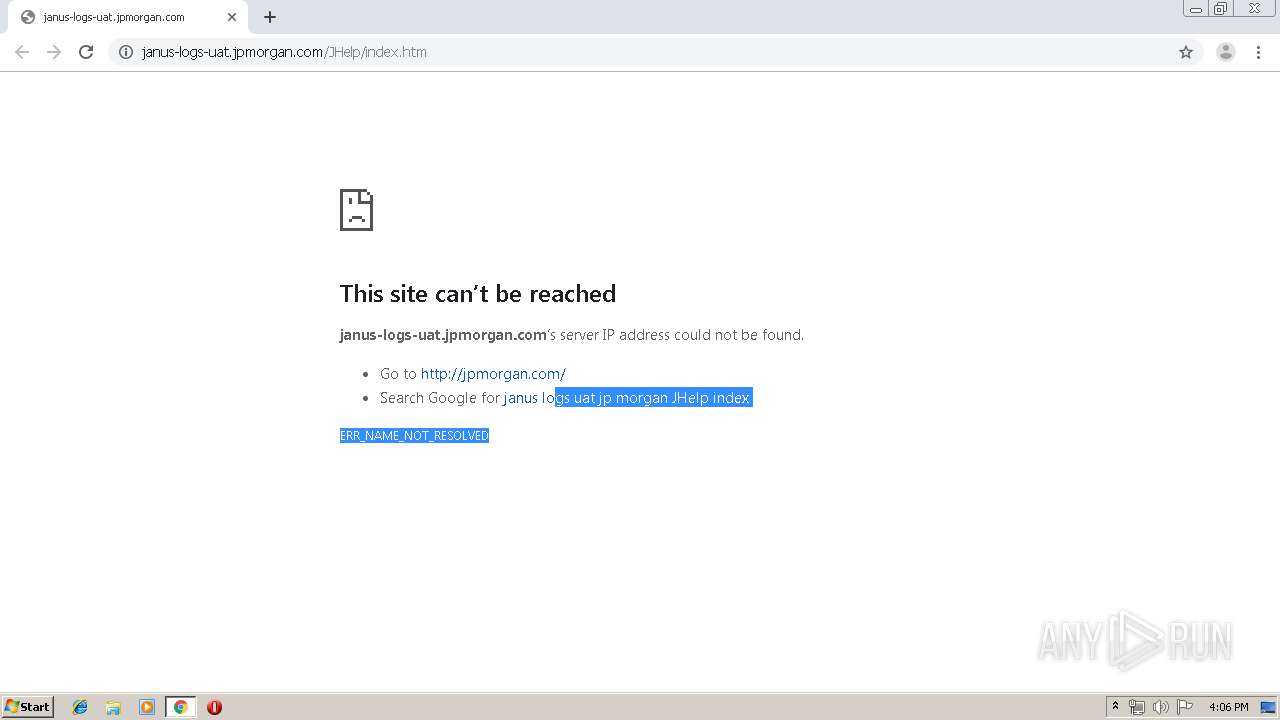The height and width of the screenshot is (720, 1280).
Task: Close the Chrome window
Action: [1254, 9]
